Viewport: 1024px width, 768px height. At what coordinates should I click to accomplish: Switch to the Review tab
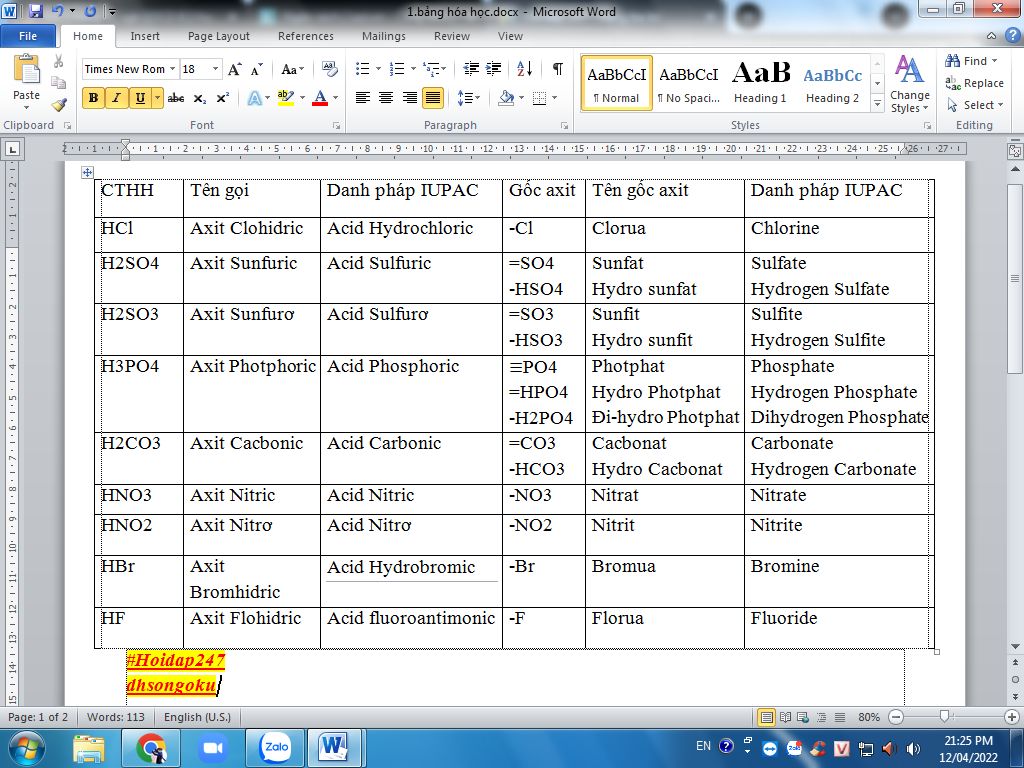(x=452, y=36)
